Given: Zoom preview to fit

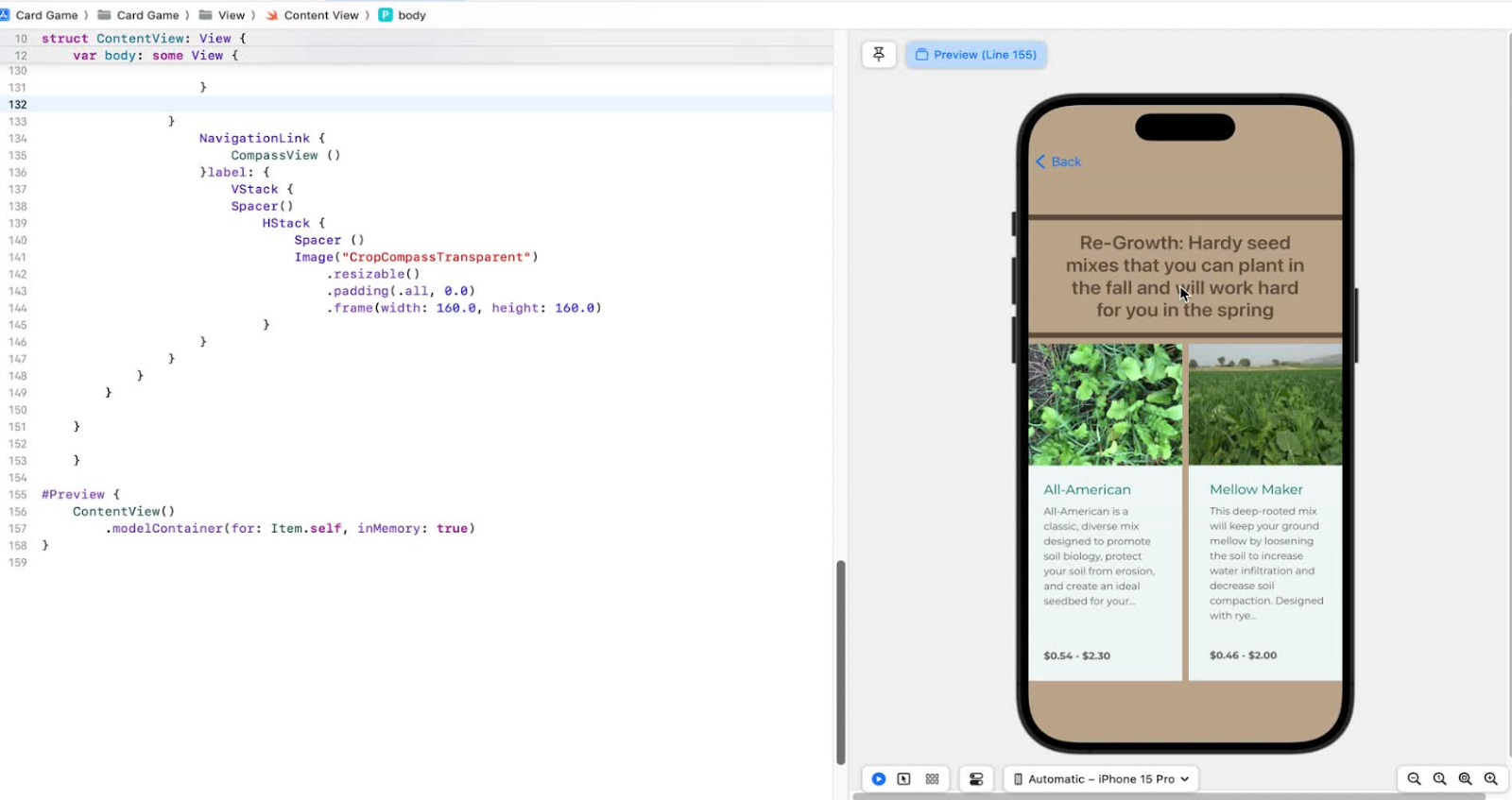Looking at the screenshot, I should pos(1465,779).
